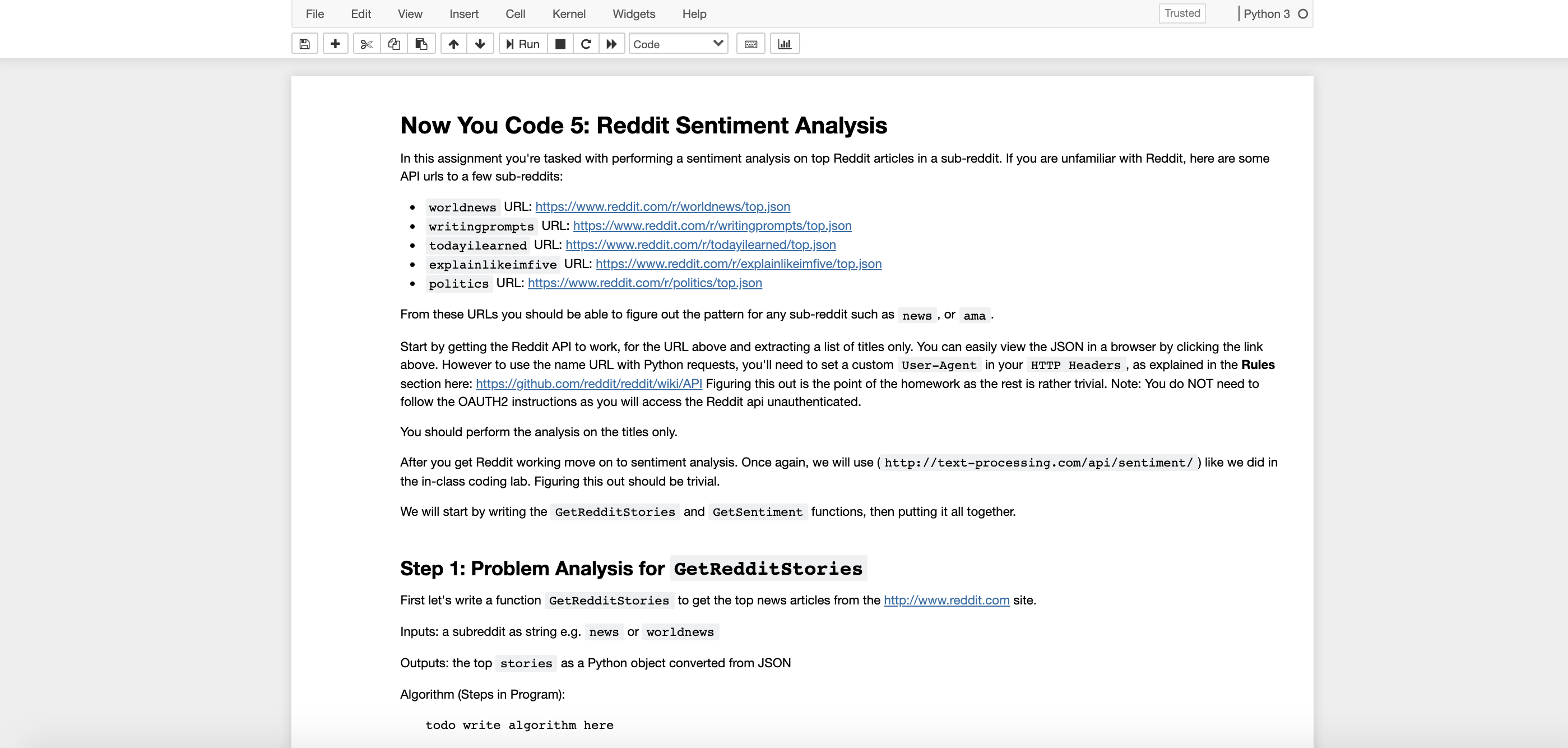Open the Kernel menu
The image size is (1568, 748).
[x=568, y=14]
